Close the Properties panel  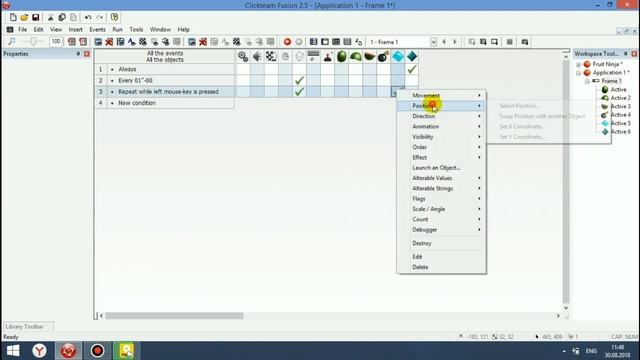point(87,54)
